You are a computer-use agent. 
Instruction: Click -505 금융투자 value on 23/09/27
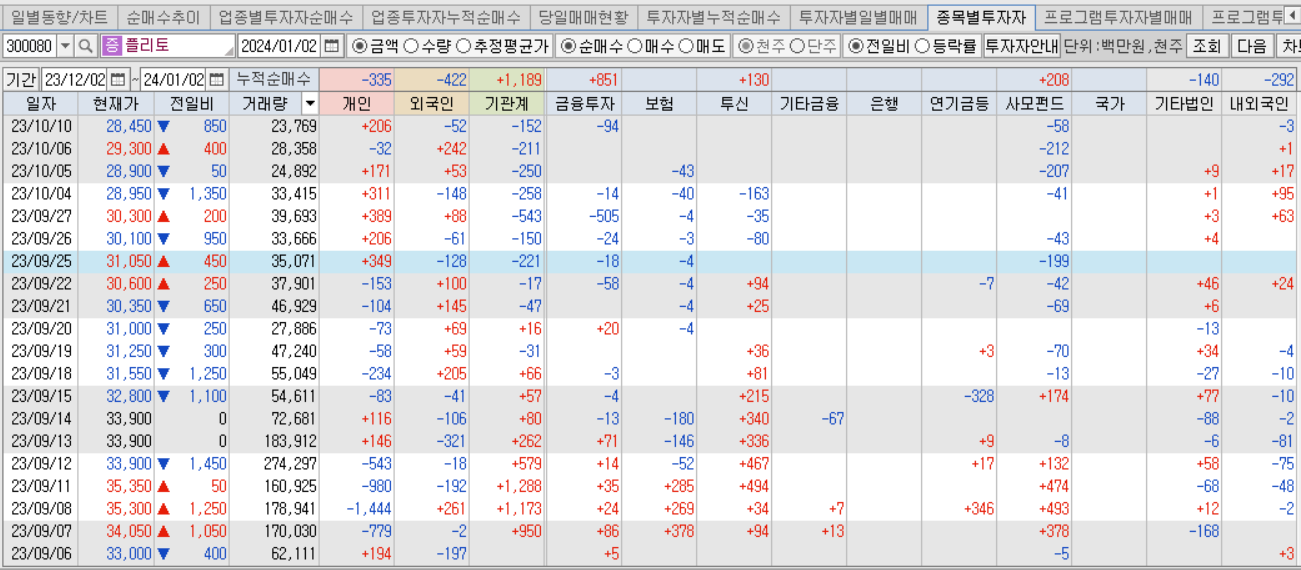(x=604, y=216)
